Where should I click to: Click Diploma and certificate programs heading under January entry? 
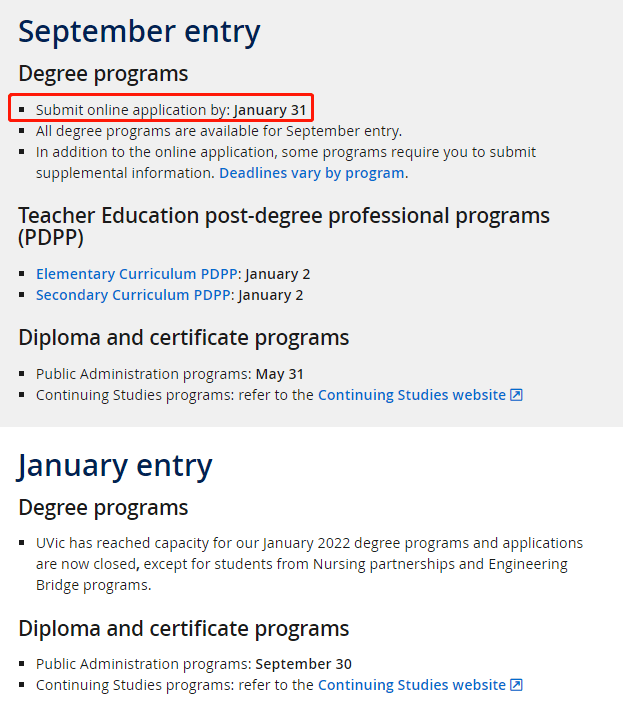click(x=184, y=628)
